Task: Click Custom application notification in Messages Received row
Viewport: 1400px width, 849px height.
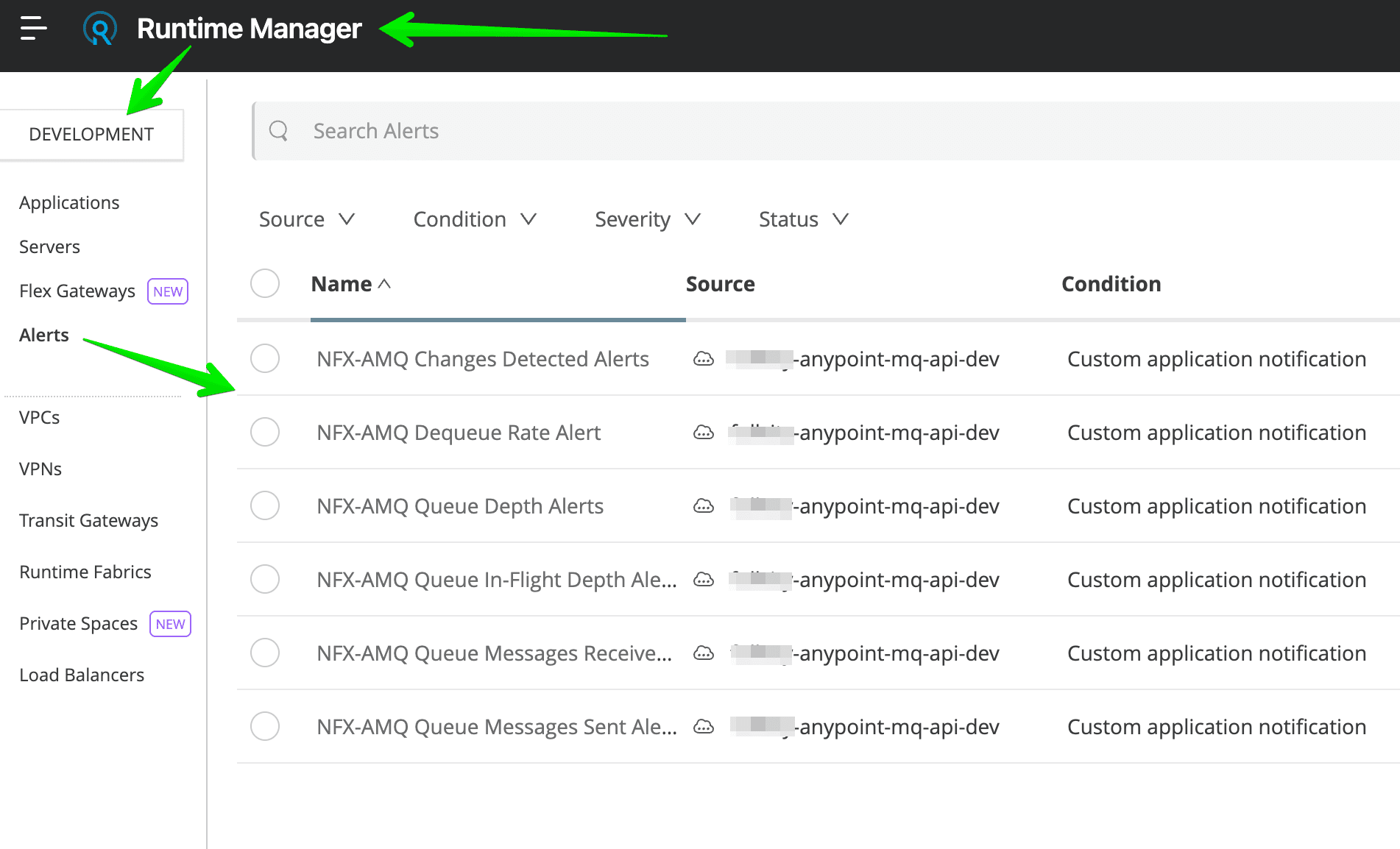Action: click(x=1217, y=653)
